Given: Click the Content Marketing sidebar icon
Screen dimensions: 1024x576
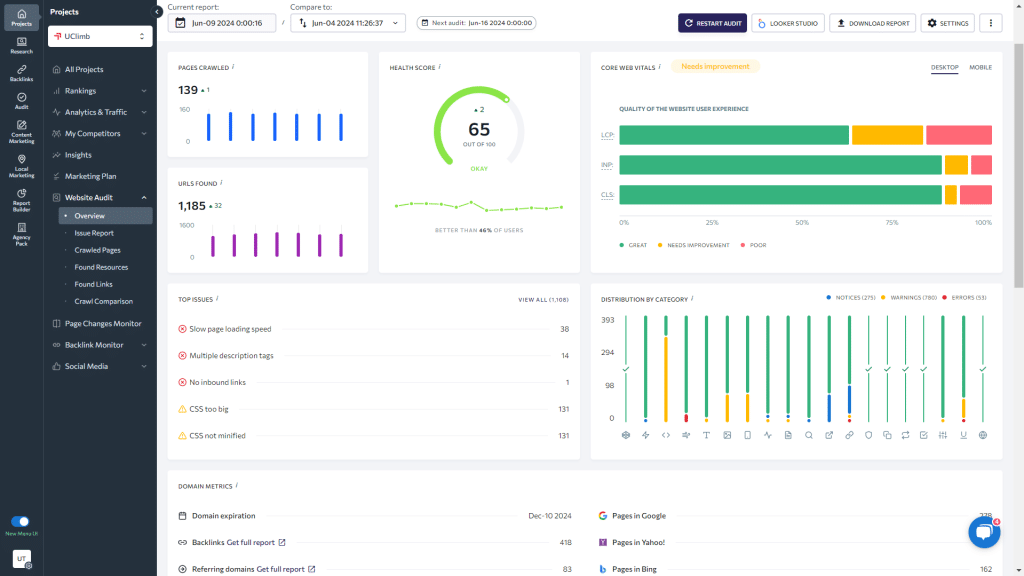Looking at the screenshot, I should point(20,128).
